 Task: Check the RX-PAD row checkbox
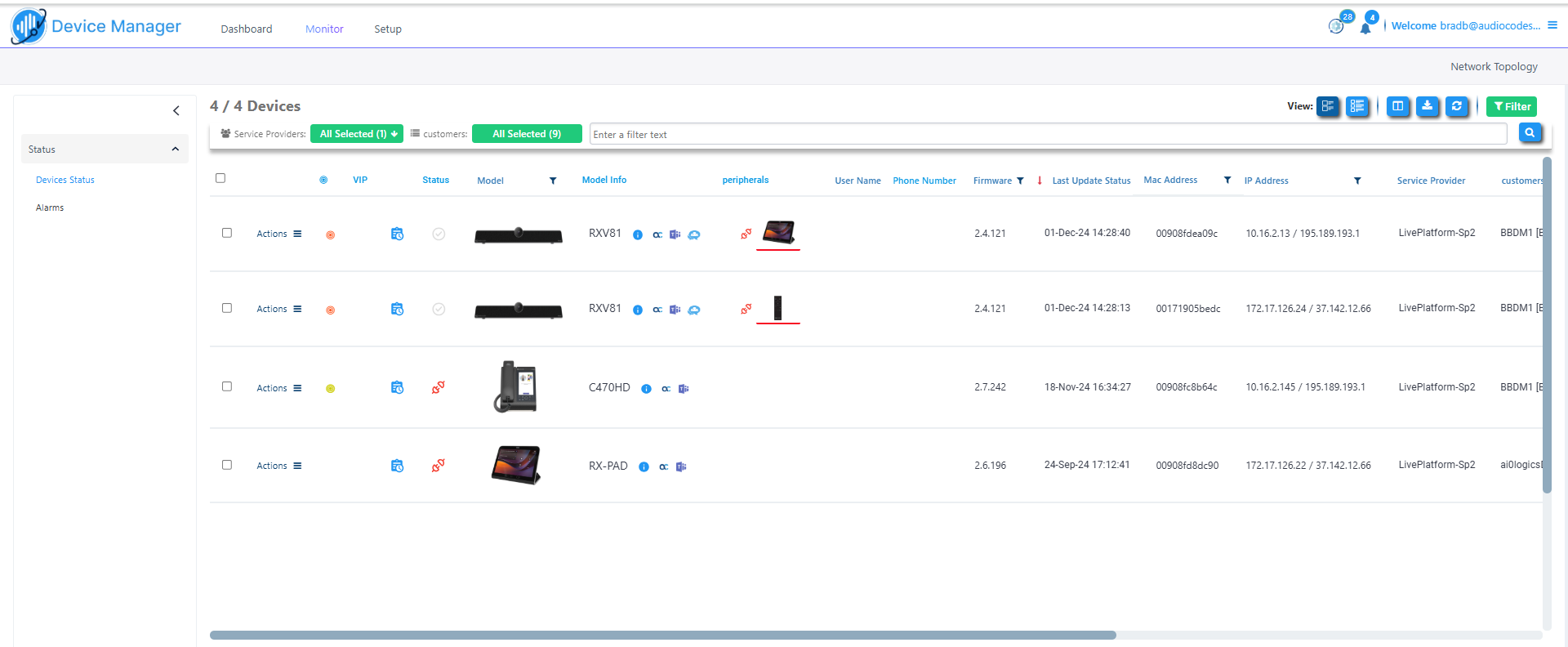227,465
